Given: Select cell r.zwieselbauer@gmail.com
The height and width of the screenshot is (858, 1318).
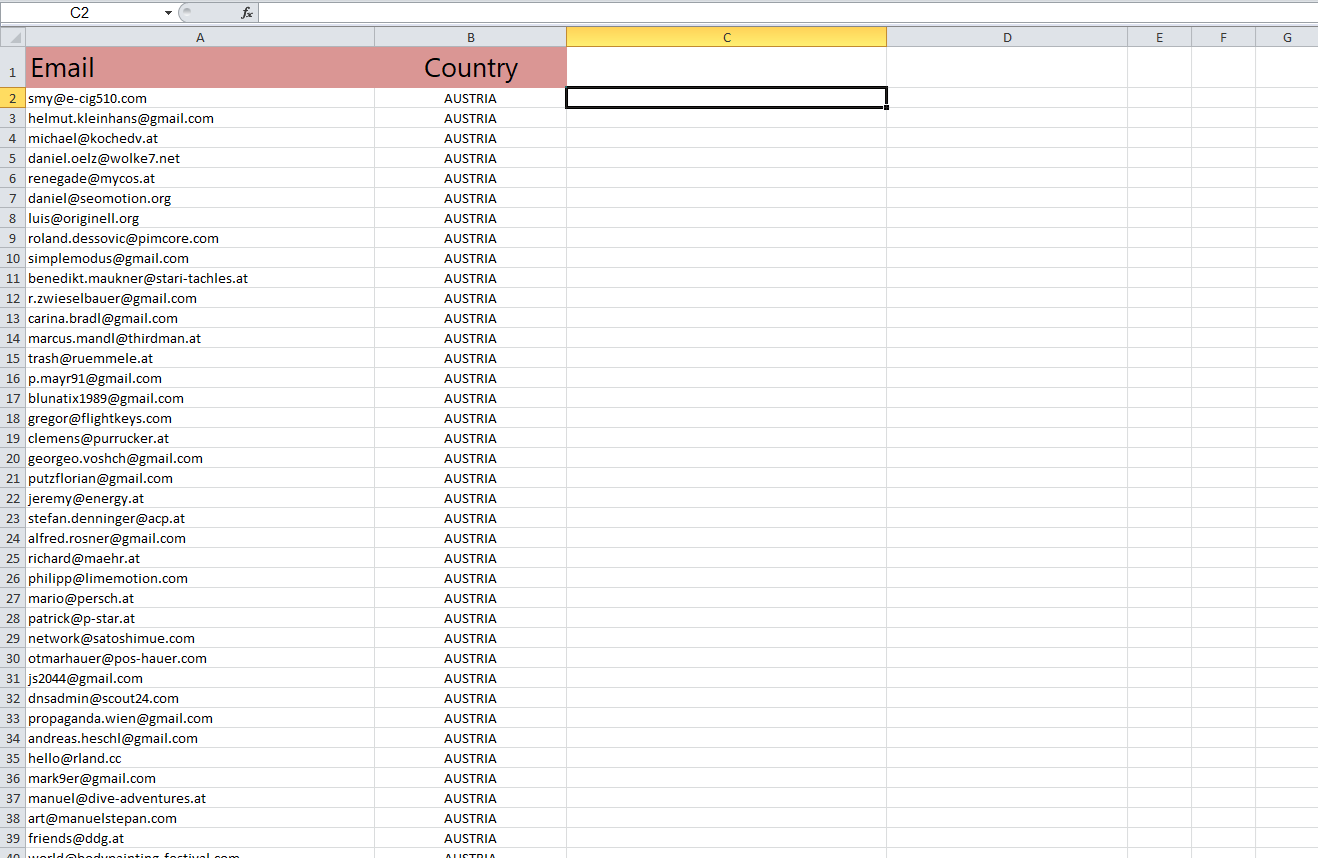Looking at the screenshot, I should click(200, 298).
